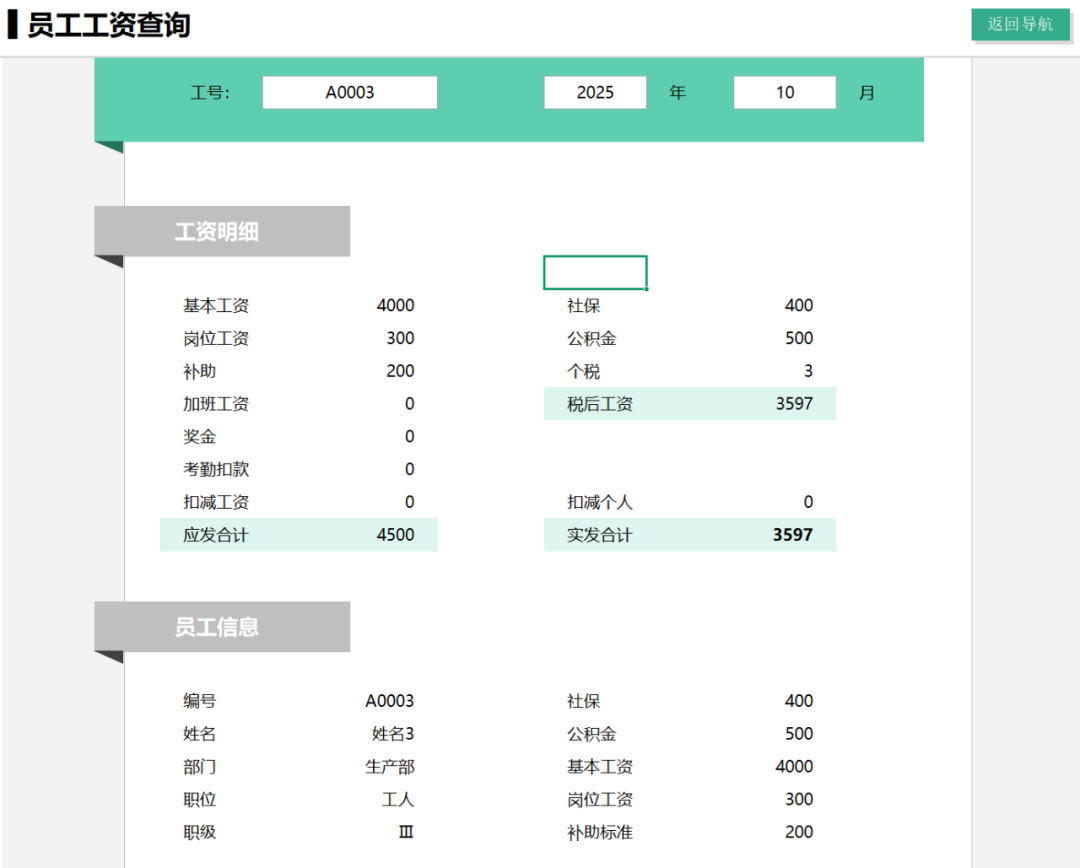Select the 个税 value cell showing 3
The image size is (1080, 868).
(807, 371)
